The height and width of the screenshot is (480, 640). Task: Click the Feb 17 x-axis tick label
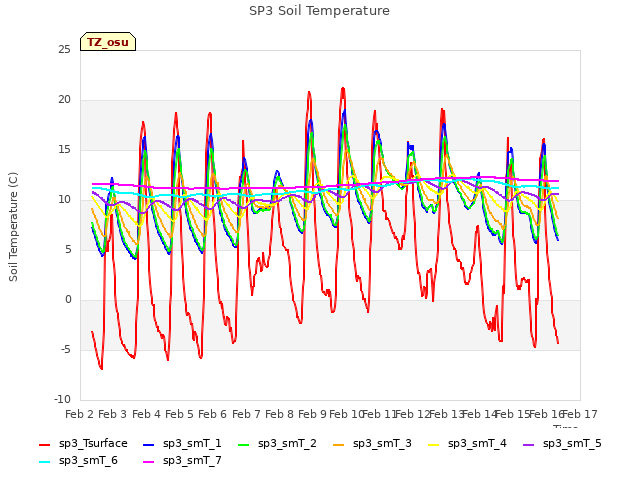(580, 414)
